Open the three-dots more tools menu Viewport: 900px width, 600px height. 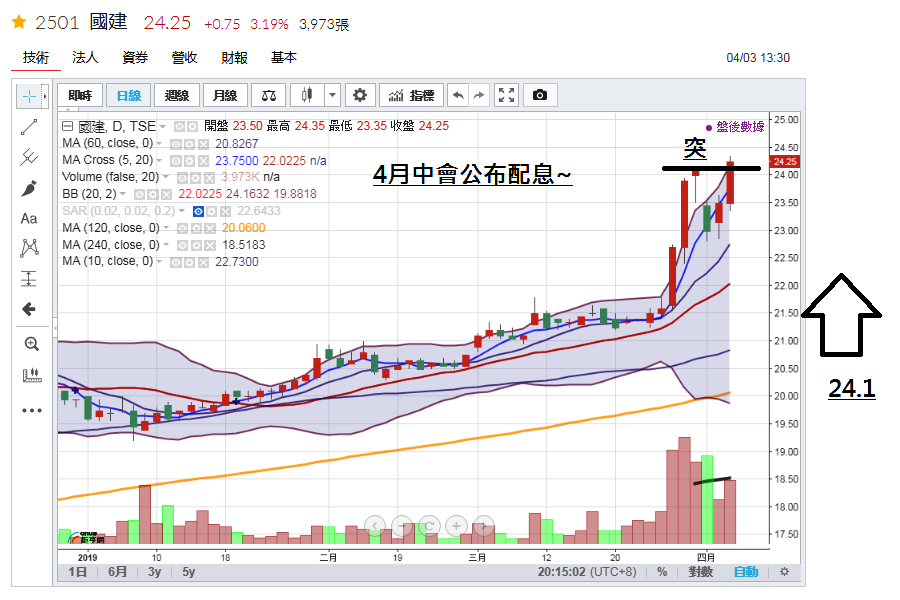32,411
